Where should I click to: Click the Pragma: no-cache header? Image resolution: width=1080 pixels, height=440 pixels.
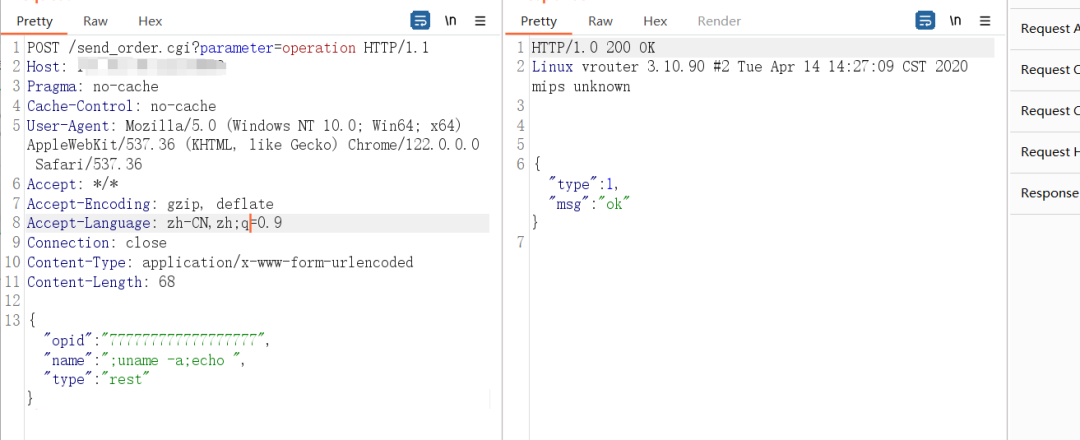click(x=93, y=87)
